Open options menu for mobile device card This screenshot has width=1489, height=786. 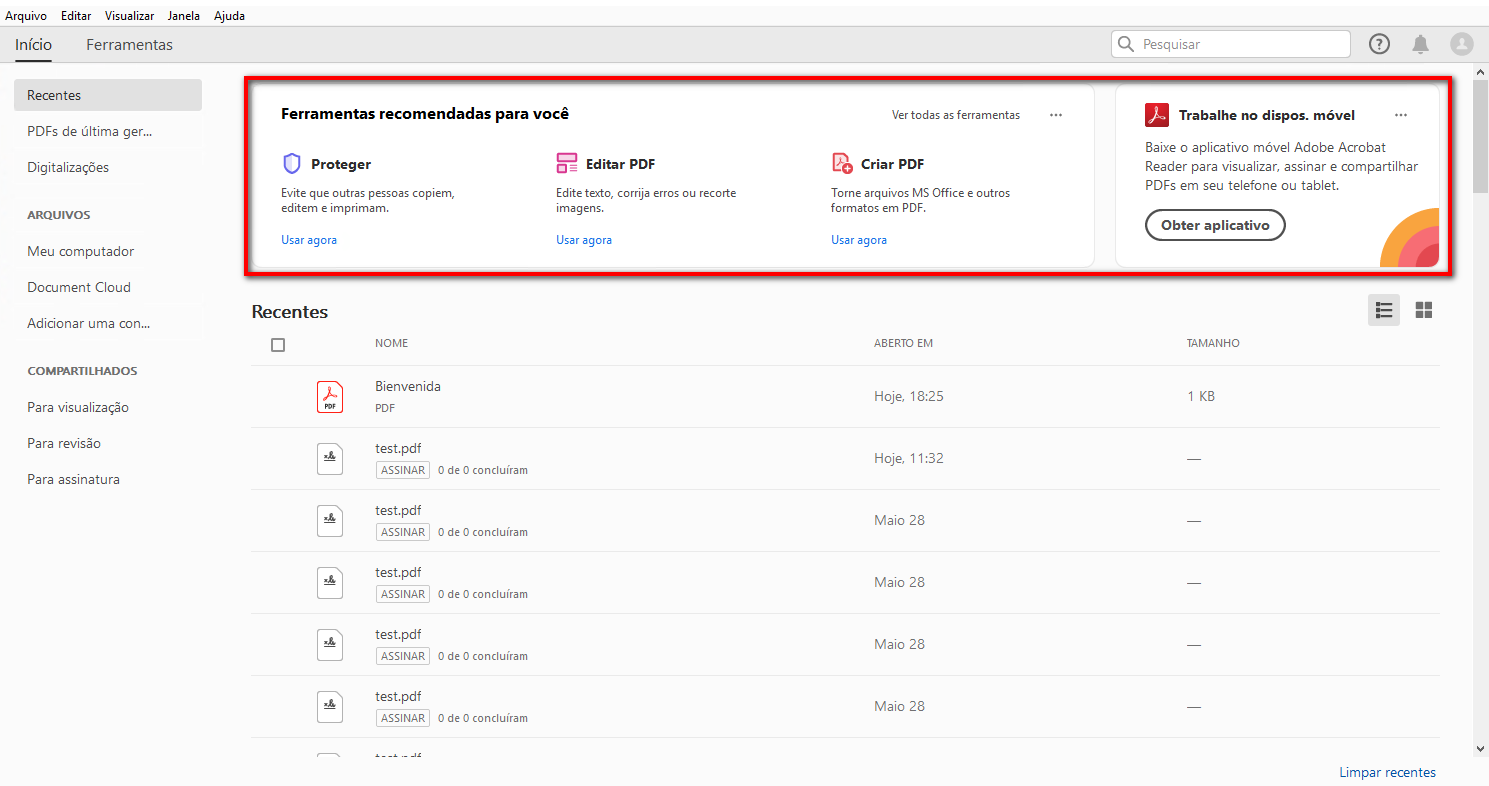coord(1401,115)
